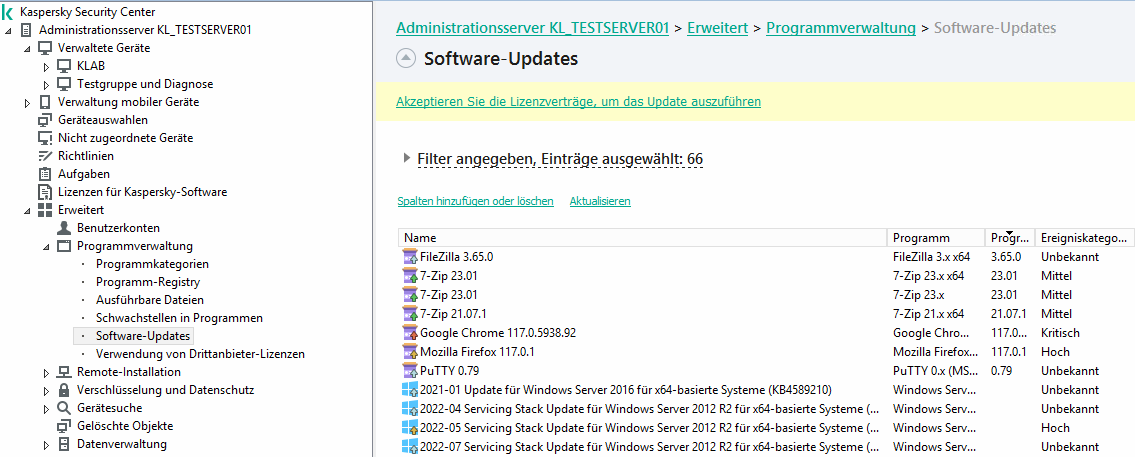Viewport: 1135px width, 457px height.
Task: Click the 2022-05 Servicing Stack Update Windows icon
Action: click(x=410, y=428)
